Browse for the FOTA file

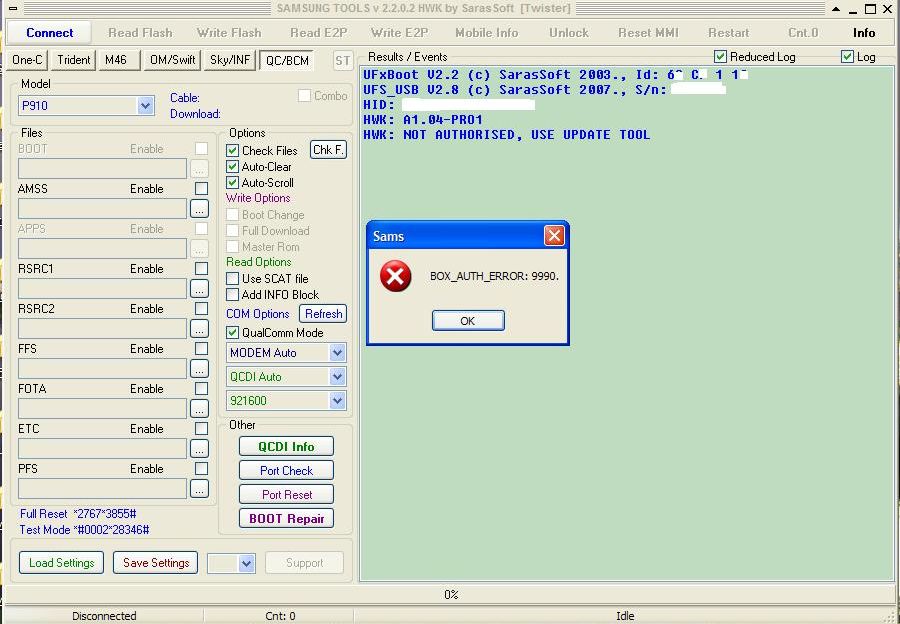pos(199,409)
